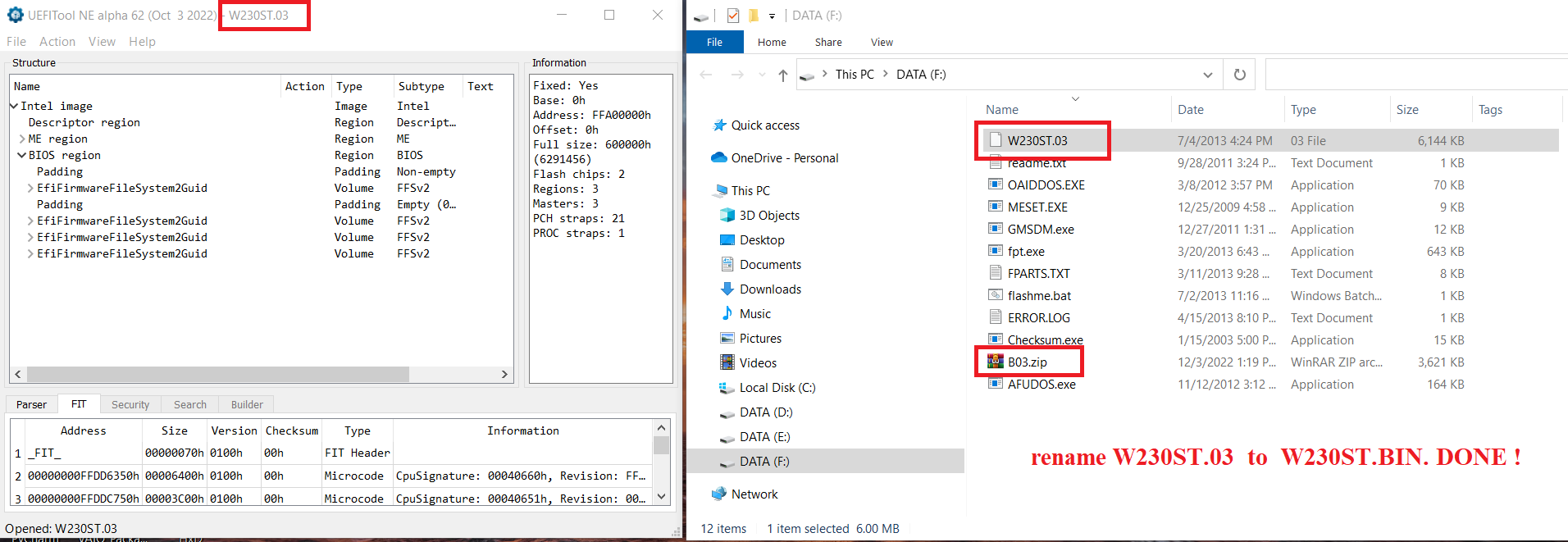Collapse the Intel image tree node

pyautogui.click(x=14, y=106)
